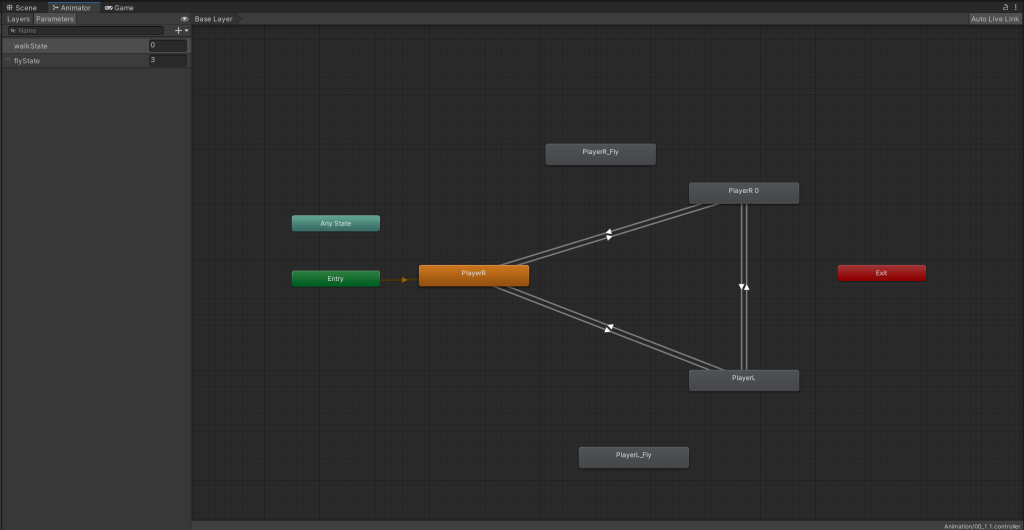The width and height of the screenshot is (1024, 530).
Task: Click the lock icon in the Animator tab bar
Action: point(1006,7)
